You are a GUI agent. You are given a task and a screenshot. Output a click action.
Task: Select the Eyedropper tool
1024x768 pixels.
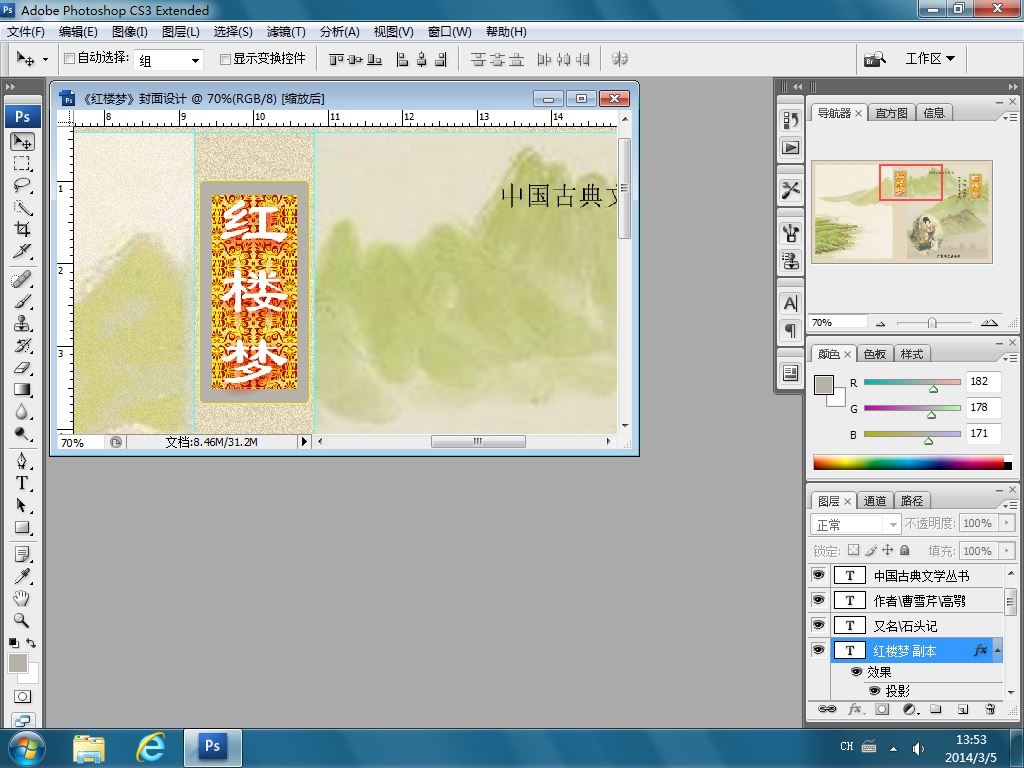(22, 576)
